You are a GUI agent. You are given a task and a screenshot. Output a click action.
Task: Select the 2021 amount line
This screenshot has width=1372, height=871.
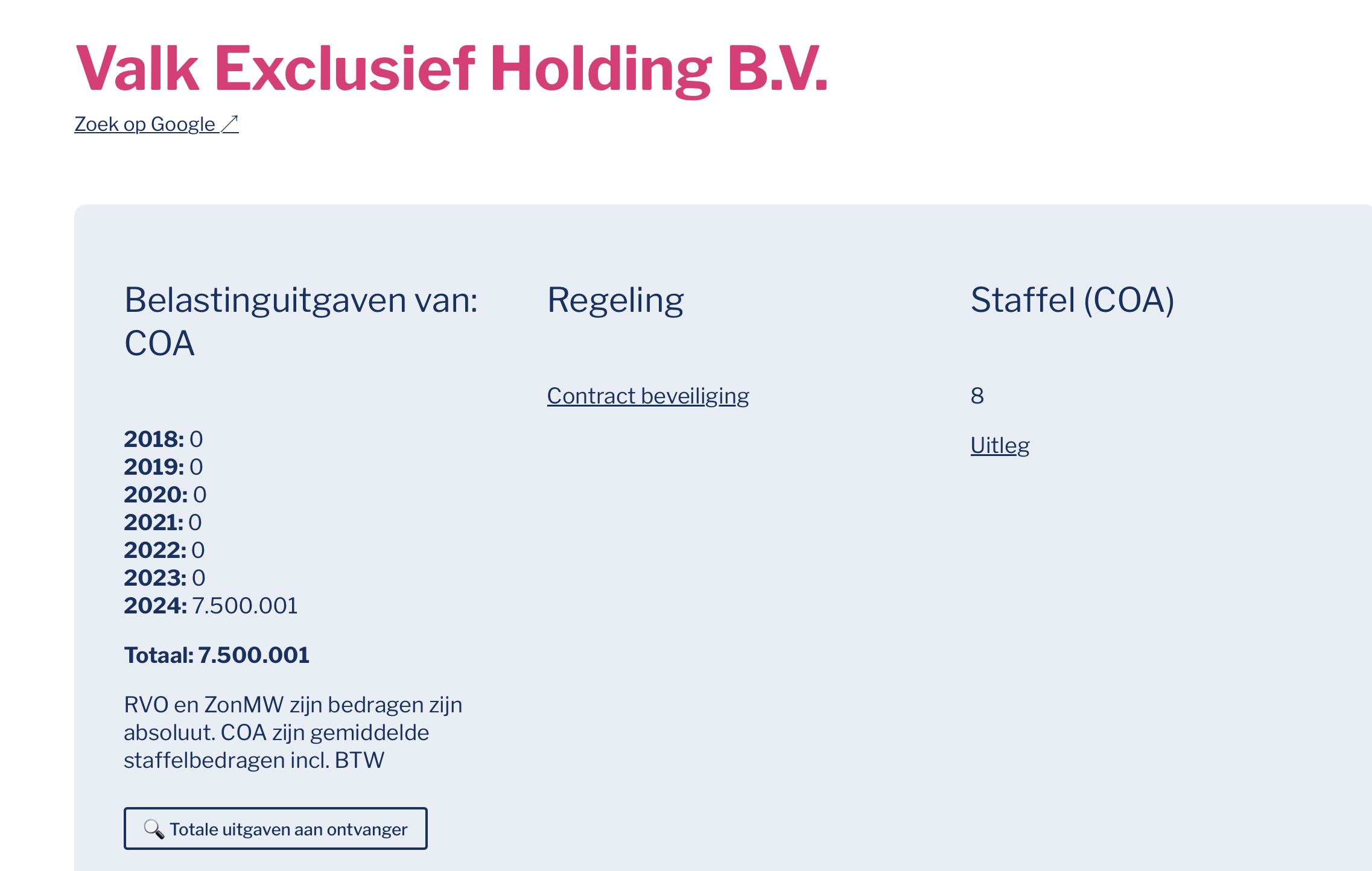163,522
